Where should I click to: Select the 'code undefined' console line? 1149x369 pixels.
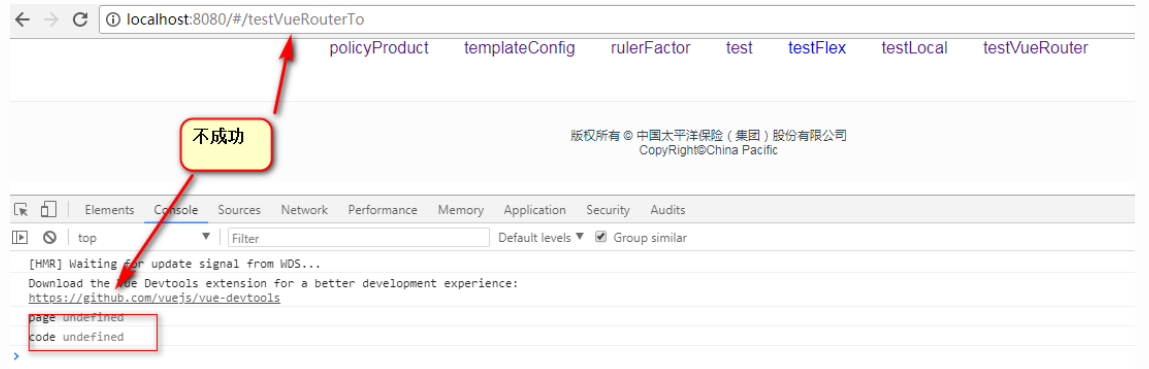[x=76, y=337]
